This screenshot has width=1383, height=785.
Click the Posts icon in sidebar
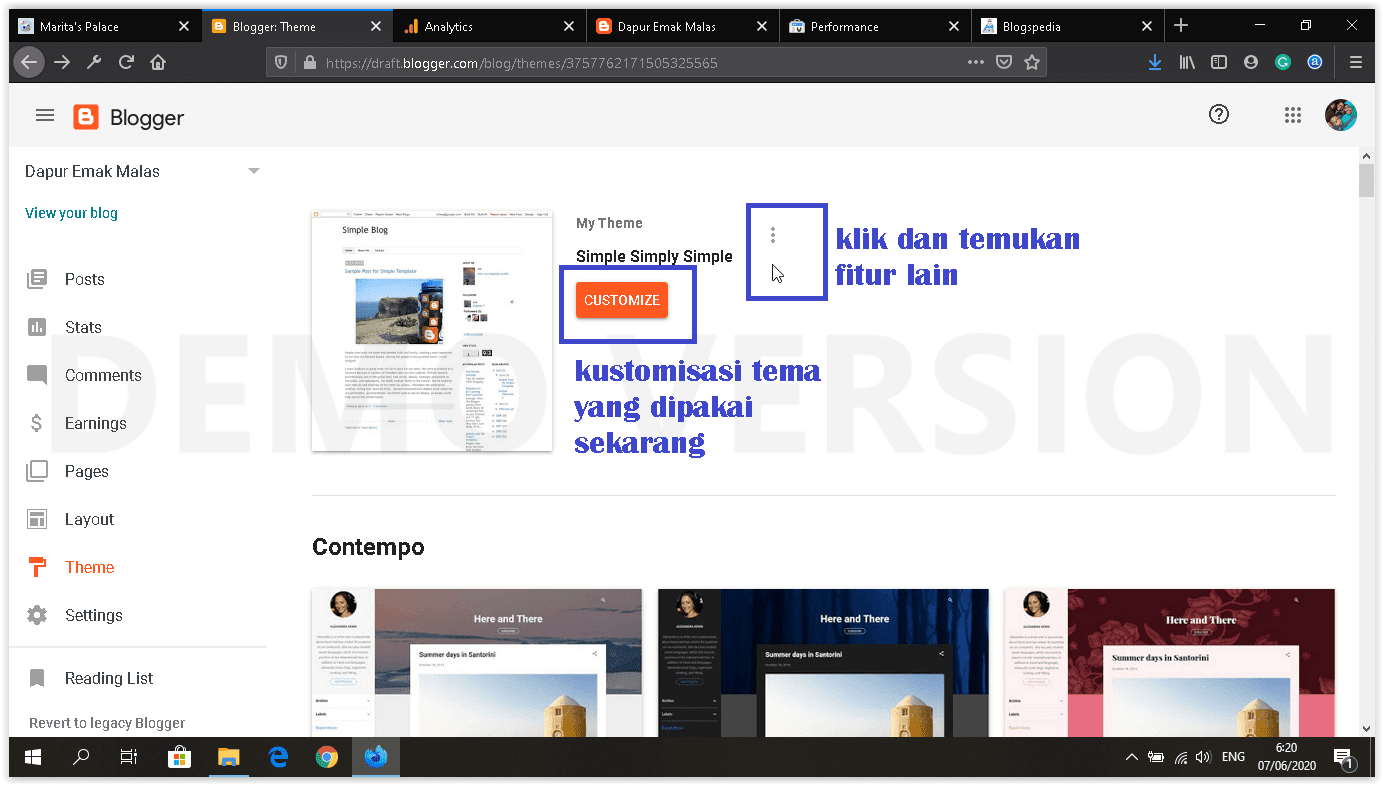pos(37,279)
